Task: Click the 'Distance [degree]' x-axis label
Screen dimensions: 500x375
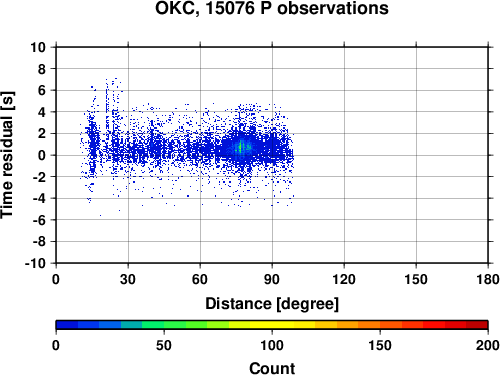Action: (x=272, y=304)
